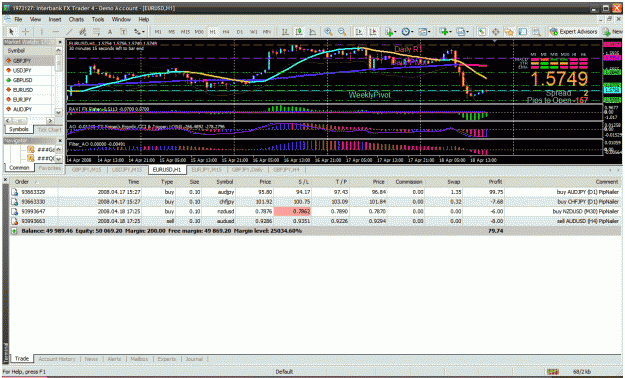Select the horizontal line drawing tool

pos(55,32)
